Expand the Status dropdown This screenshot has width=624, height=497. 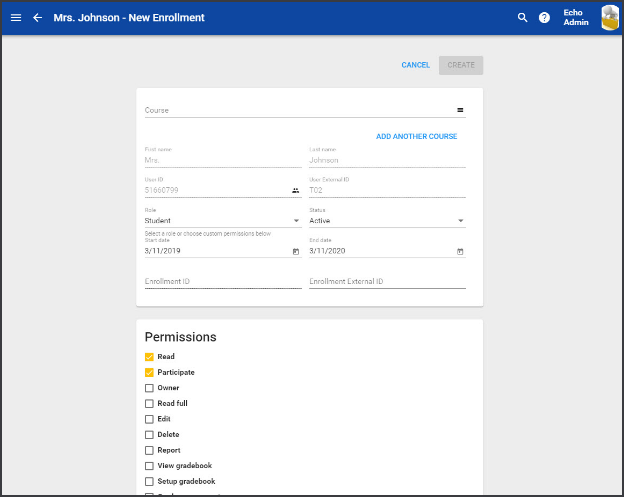(387, 221)
